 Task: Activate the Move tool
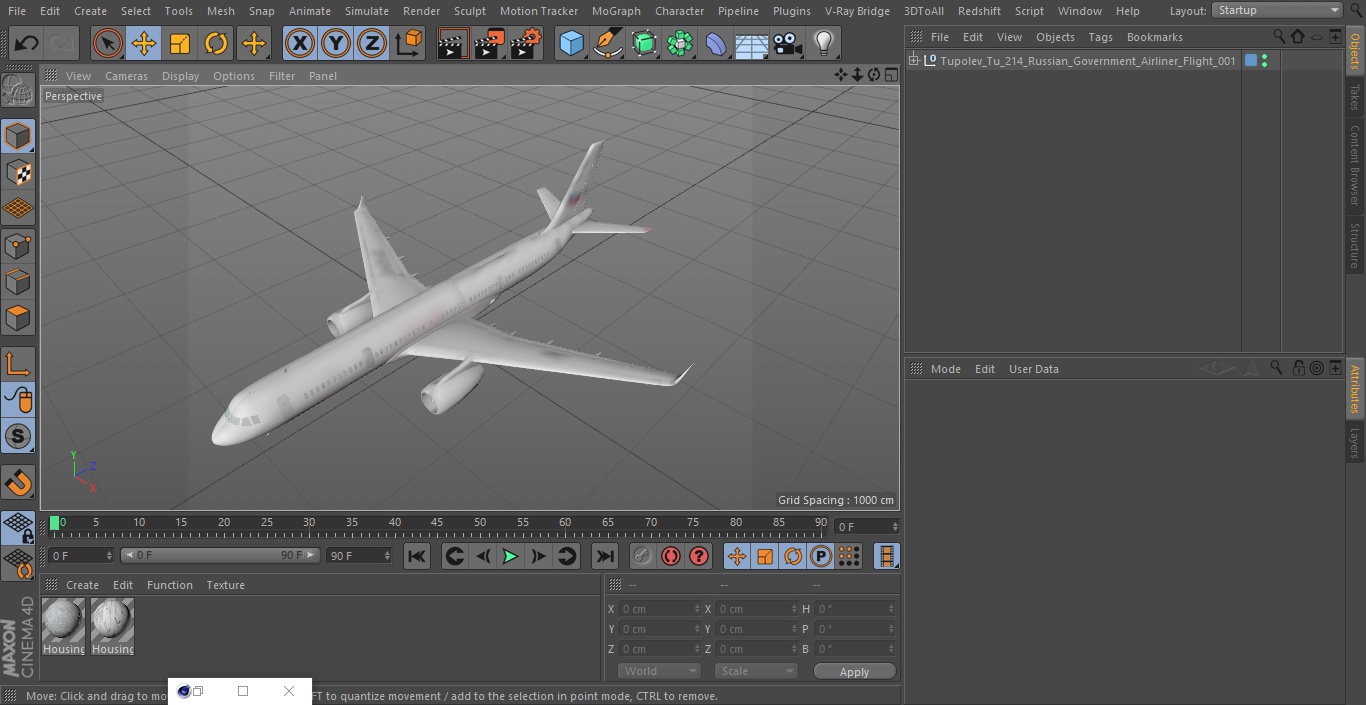(143, 43)
